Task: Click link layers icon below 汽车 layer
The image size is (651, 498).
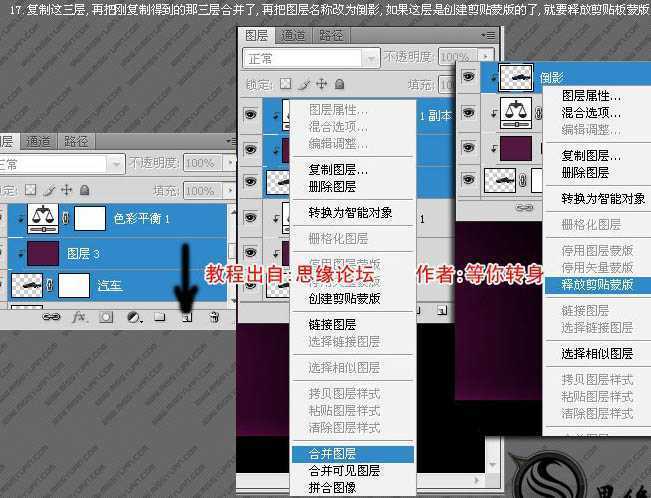Action: (x=51, y=317)
